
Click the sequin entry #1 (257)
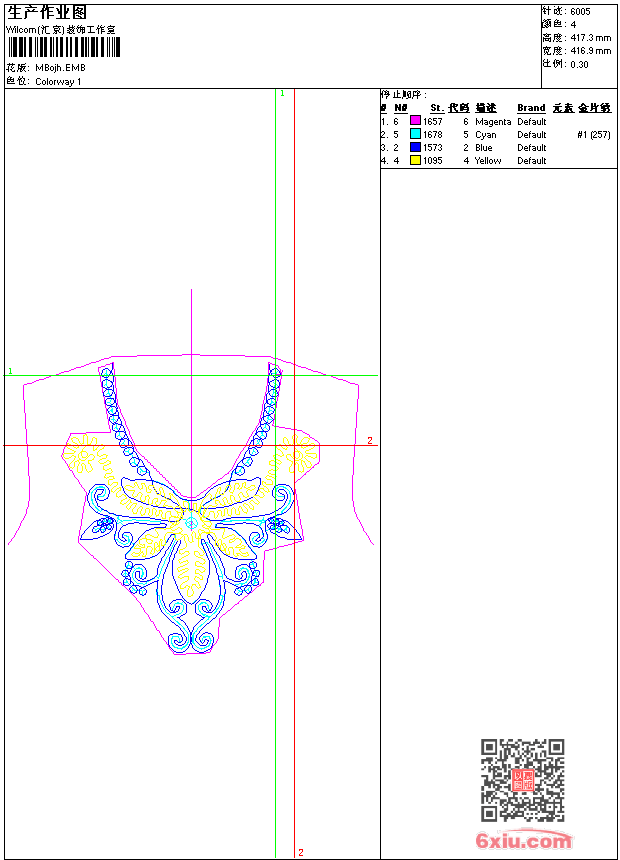(x=593, y=134)
